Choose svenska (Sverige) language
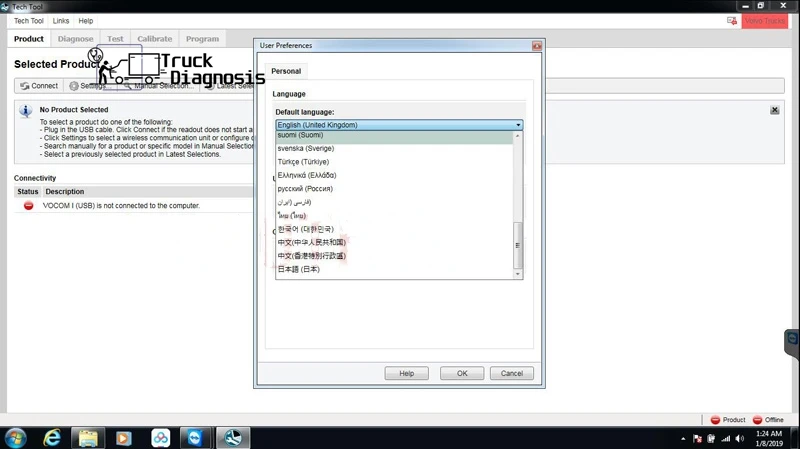Image resolution: width=800 pixels, height=449 pixels. tap(394, 148)
